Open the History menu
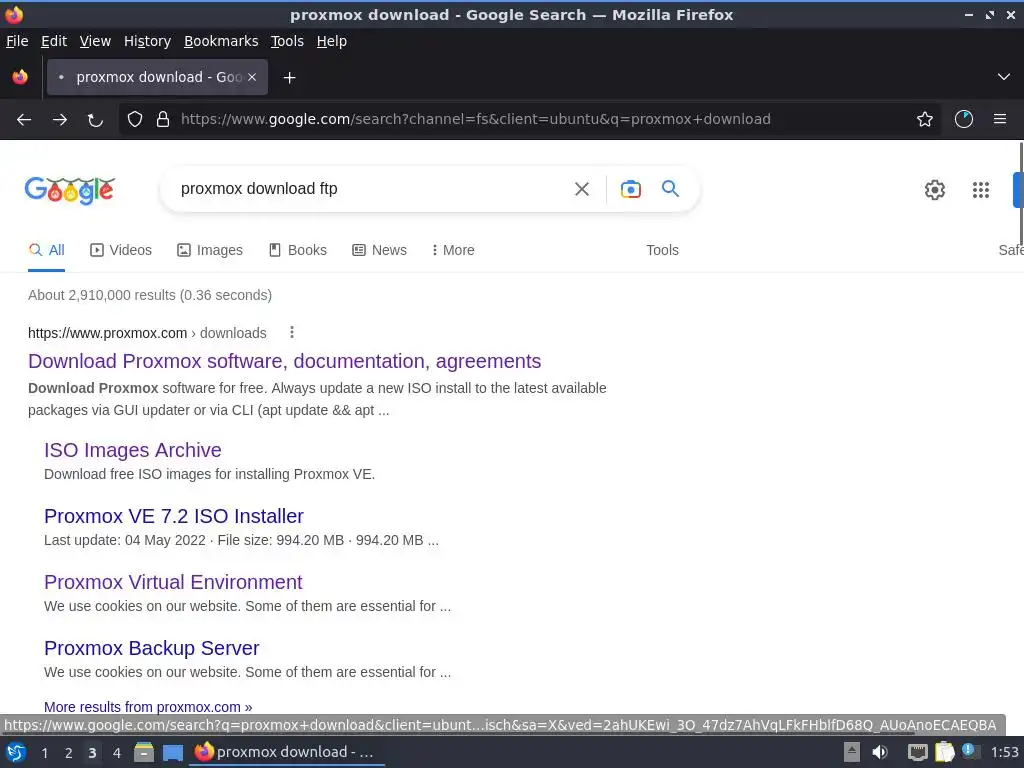 click(x=147, y=41)
